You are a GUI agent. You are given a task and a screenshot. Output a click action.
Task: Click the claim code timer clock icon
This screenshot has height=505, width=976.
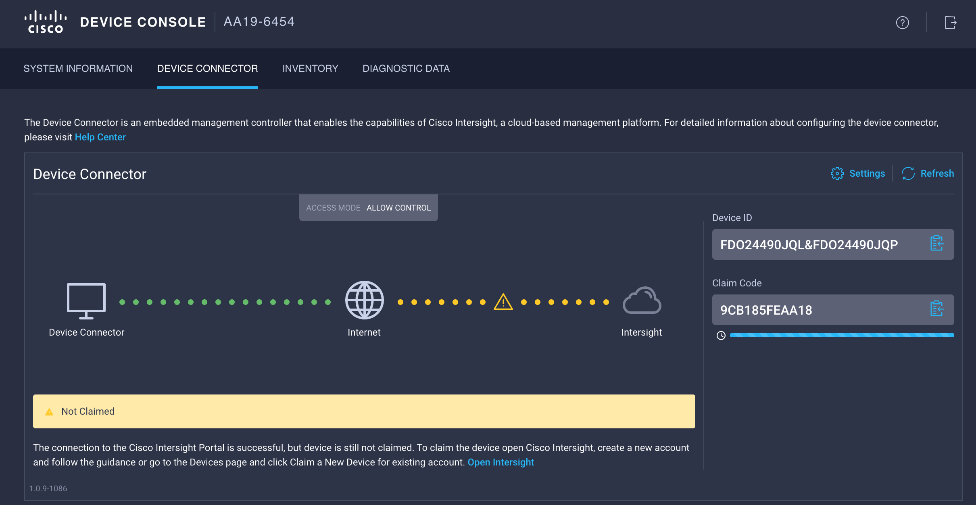click(x=721, y=336)
